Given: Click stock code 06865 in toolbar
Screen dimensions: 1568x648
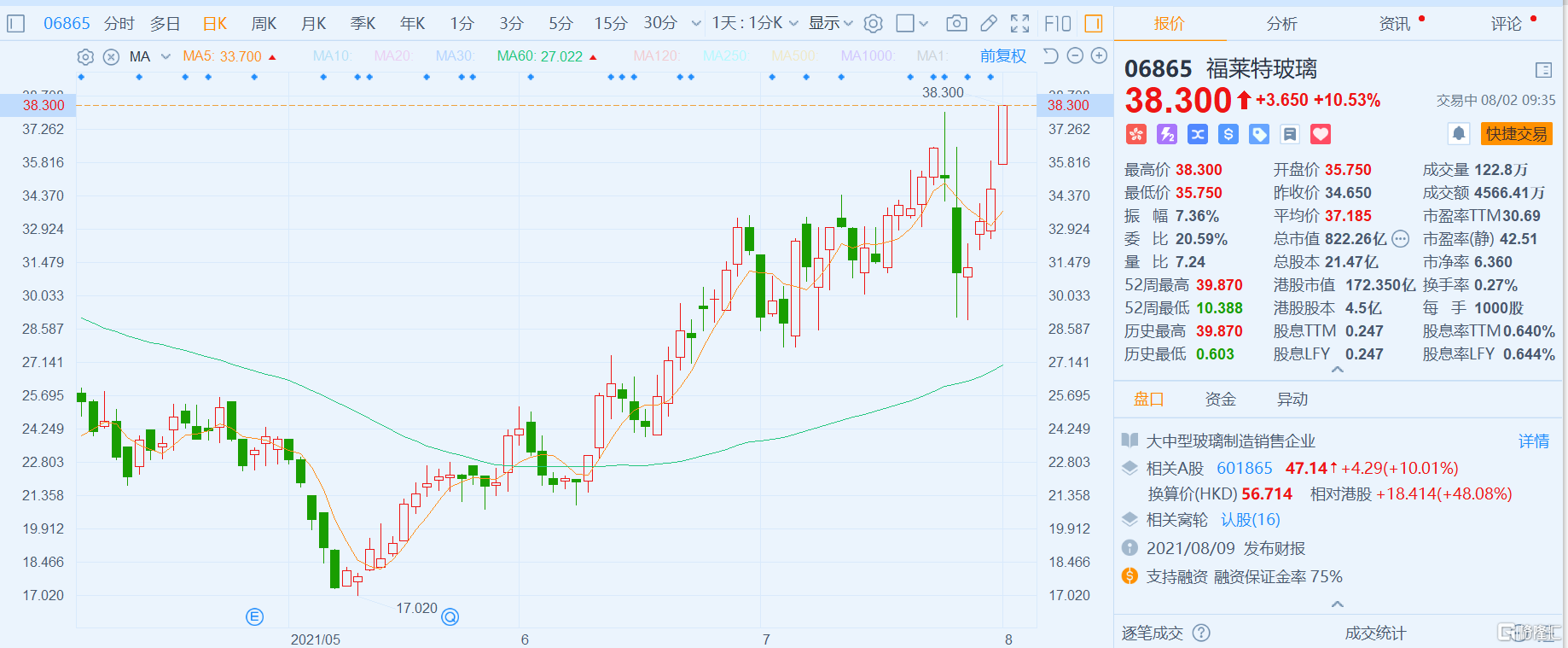Looking at the screenshot, I should tap(67, 23).
